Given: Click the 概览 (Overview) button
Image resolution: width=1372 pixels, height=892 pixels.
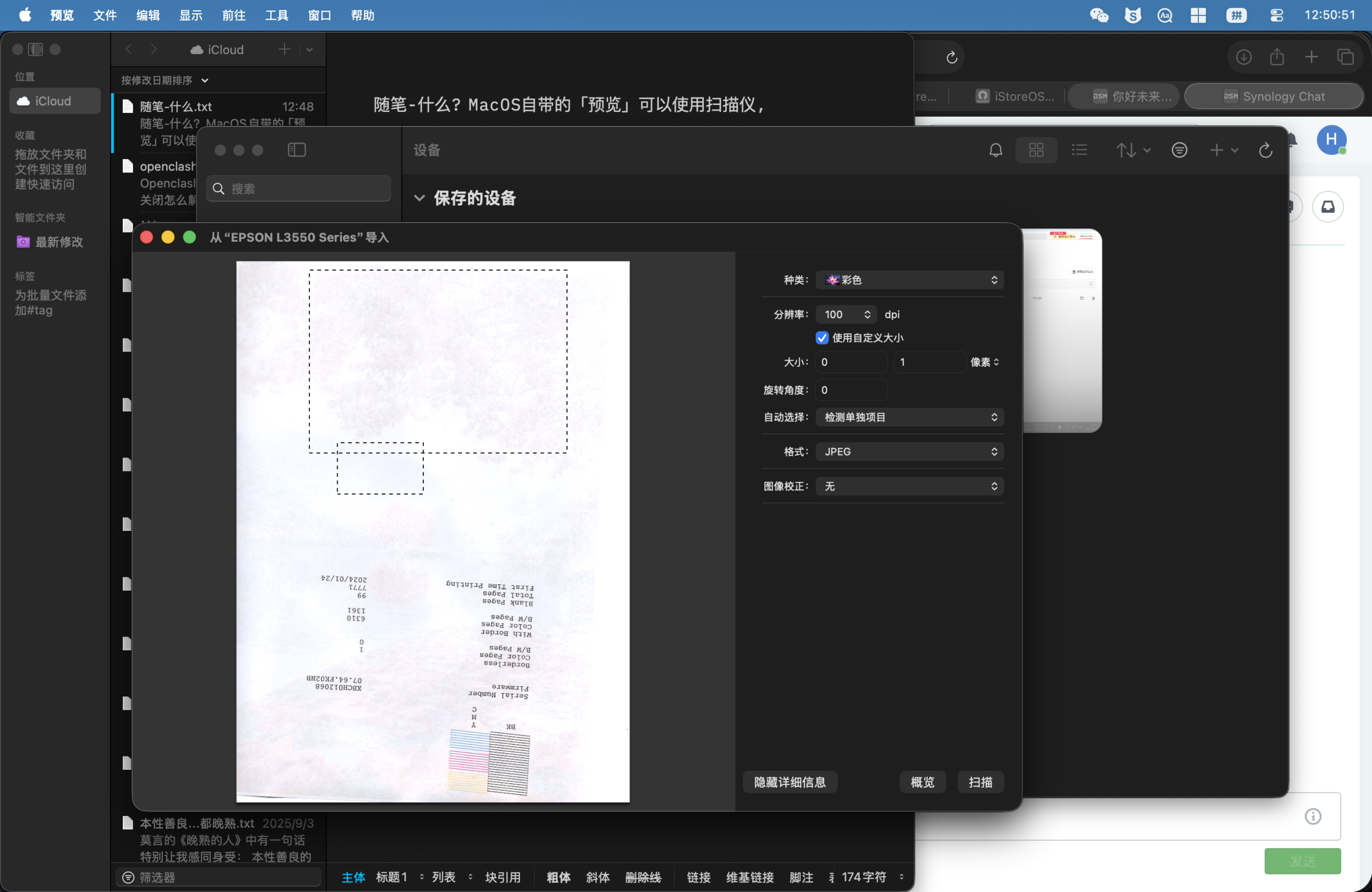Looking at the screenshot, I should (922, 782).
